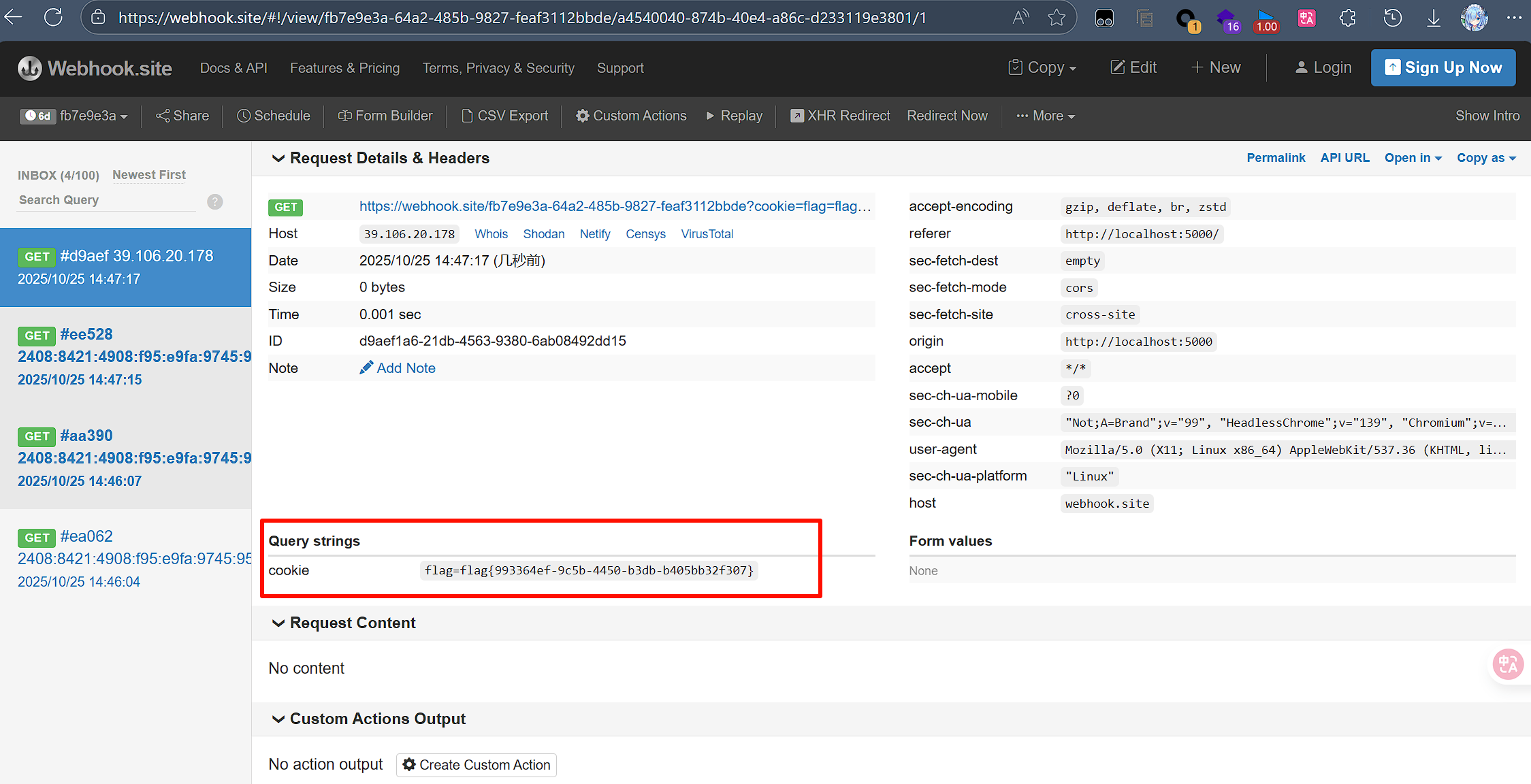Click the Search Query input field
1531x784 pixels.
(x=106, y=200)
